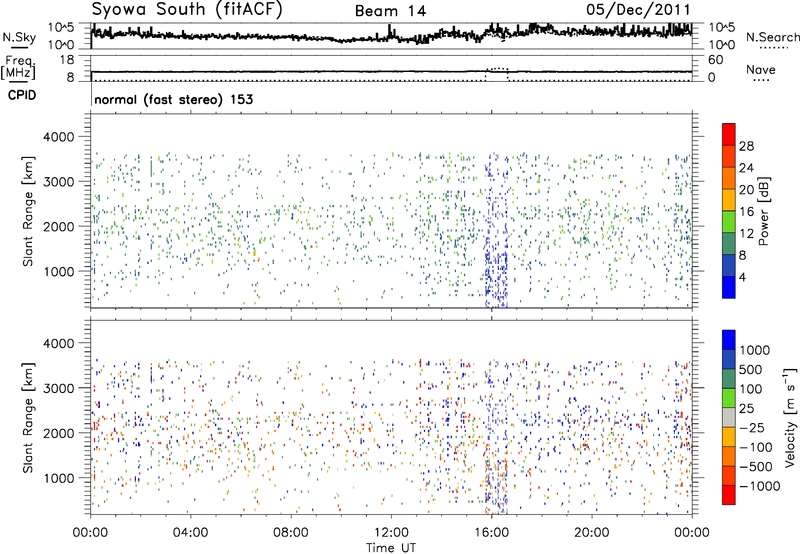Click the date '05/Dec/2011'
Screen dimensions: 800x554
(638, 10)
